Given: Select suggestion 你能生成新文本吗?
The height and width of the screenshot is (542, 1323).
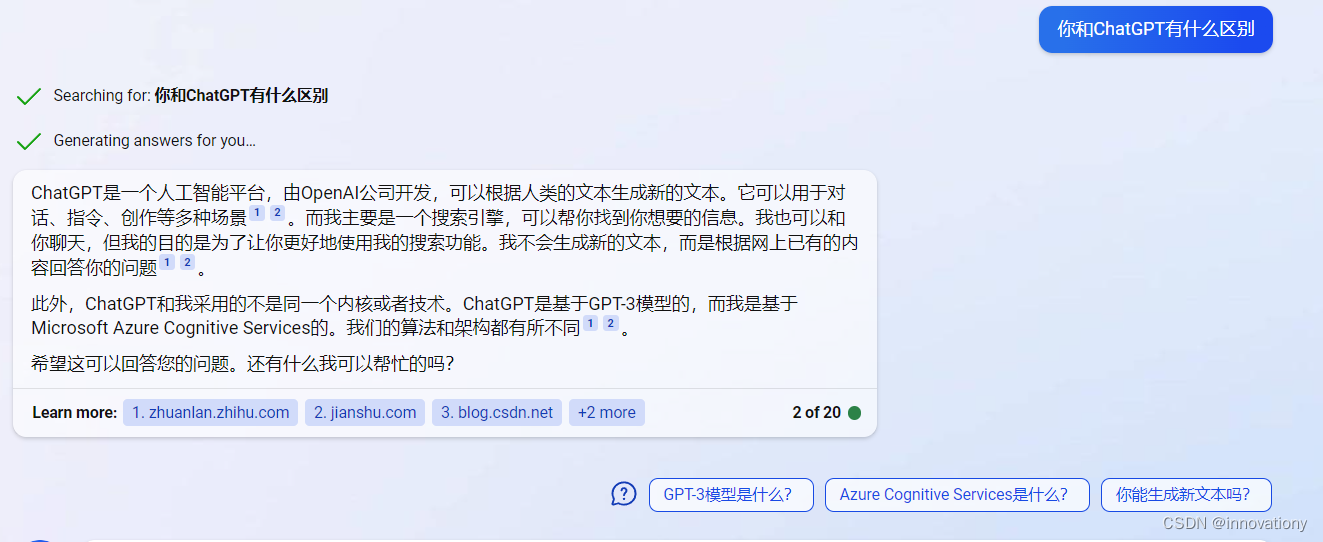Looking at the screenshot, I should 1186,495.
